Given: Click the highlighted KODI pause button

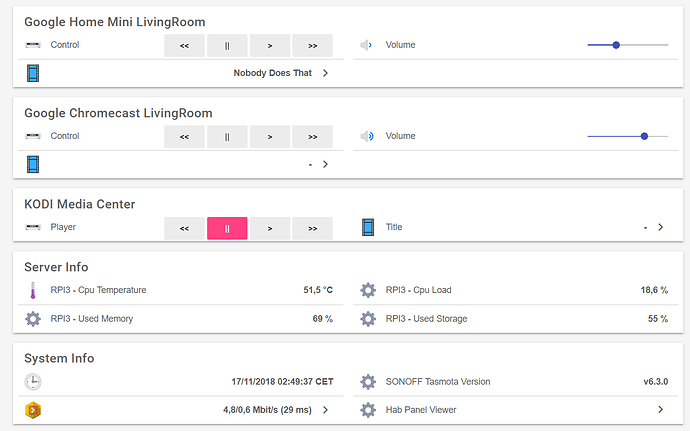Looking at the screenshot, I should point(227,228).
